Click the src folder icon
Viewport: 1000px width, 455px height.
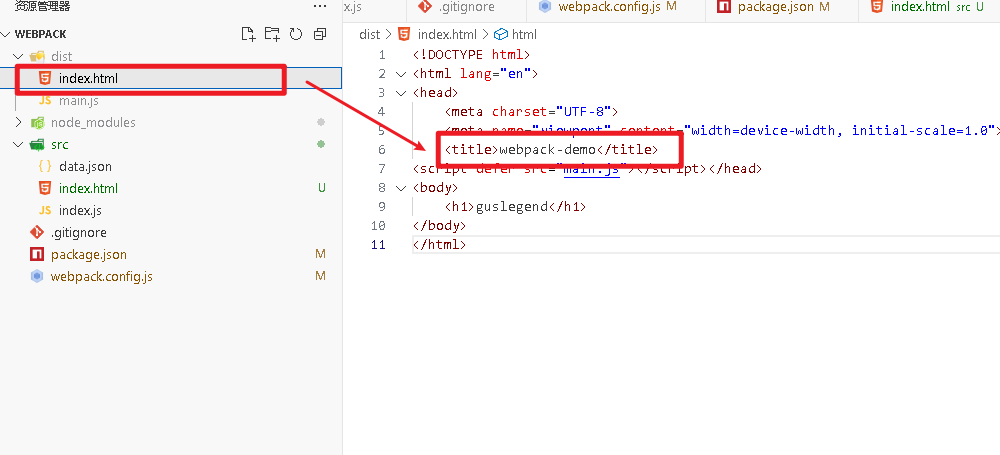click(x=38, y=145)
